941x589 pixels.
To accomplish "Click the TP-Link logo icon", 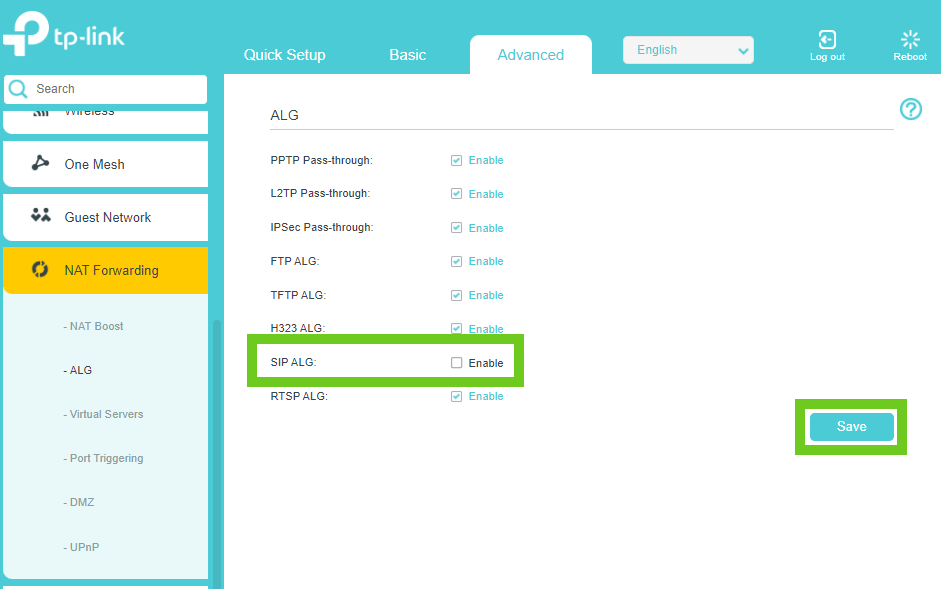I will 26,34.
